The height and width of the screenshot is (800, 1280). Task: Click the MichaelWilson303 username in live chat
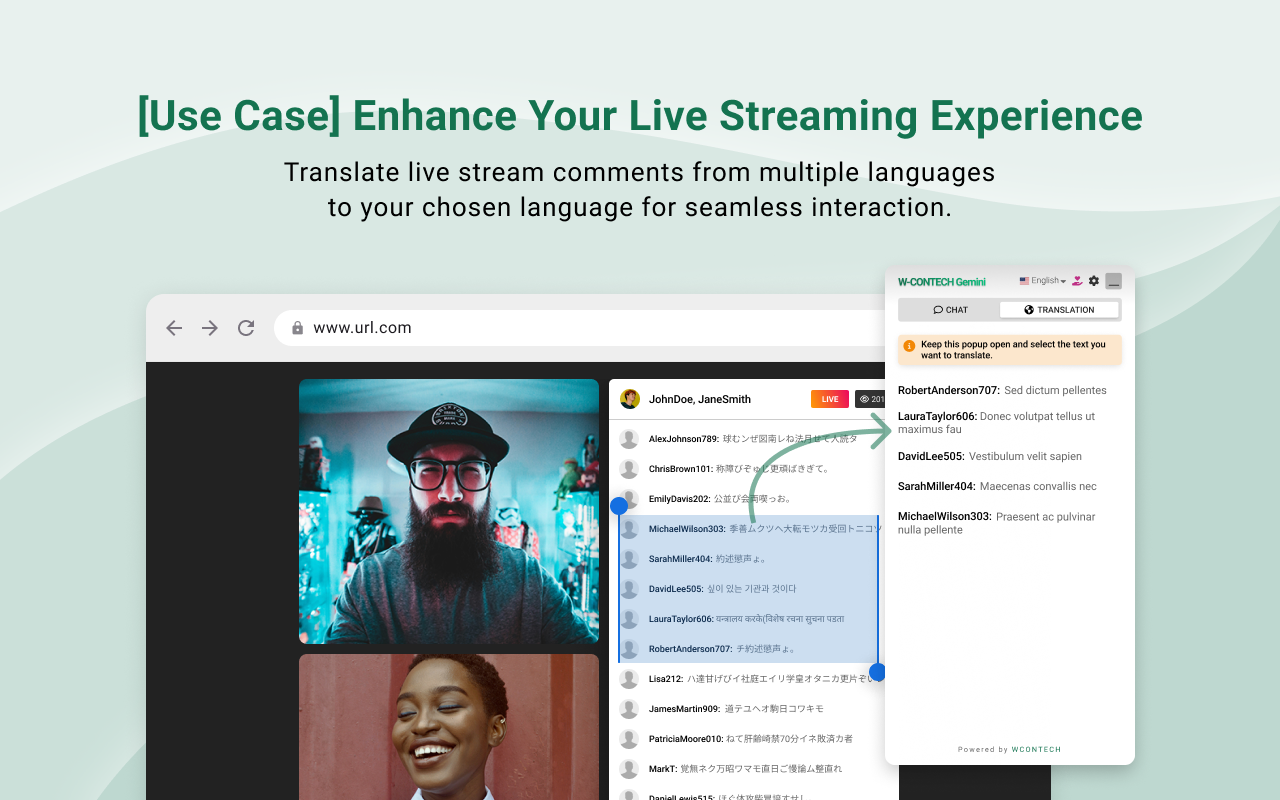pyautogui.click(x=688, y=529)
